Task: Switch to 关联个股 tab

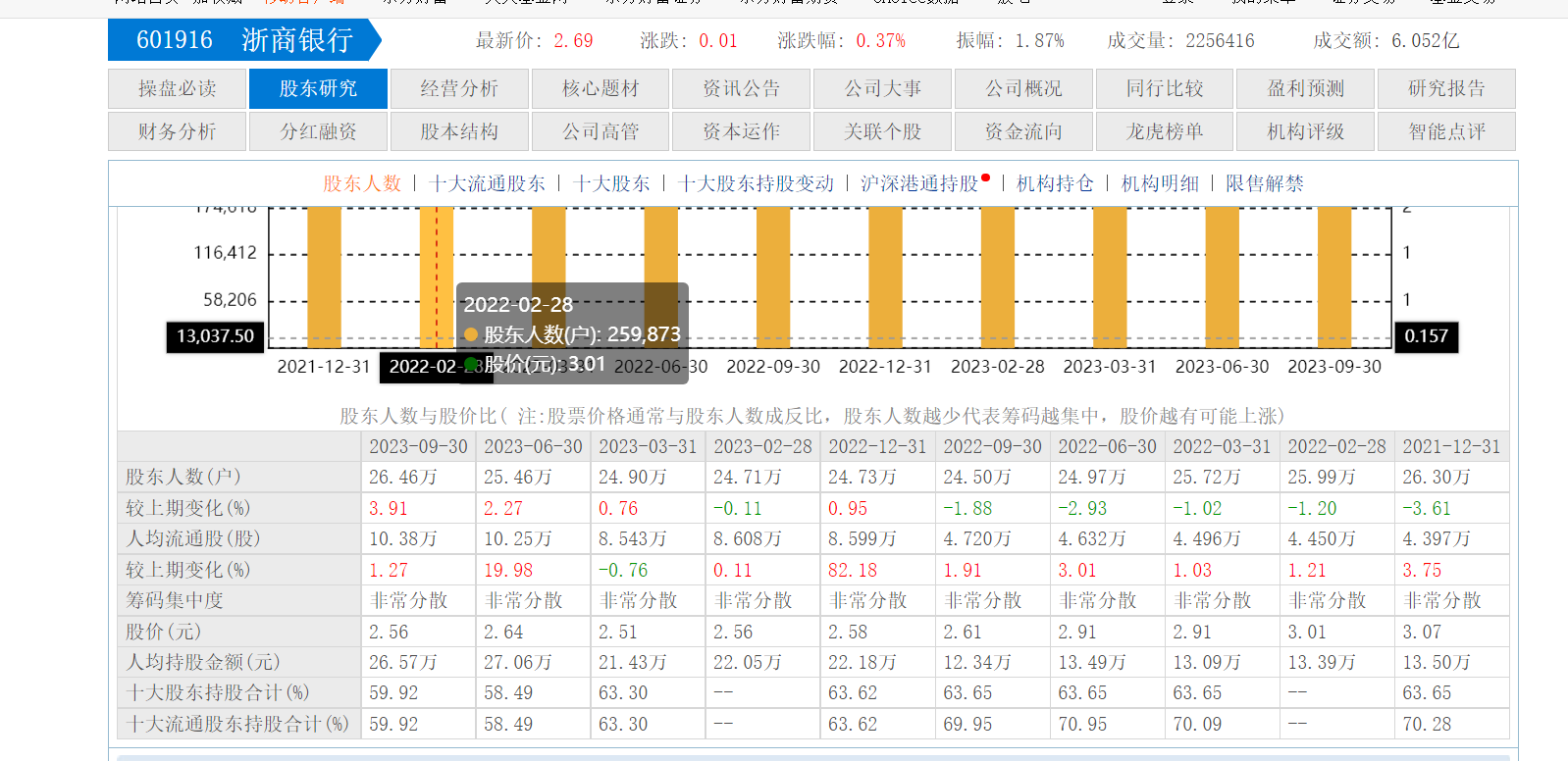Action: tap(883, 131)
